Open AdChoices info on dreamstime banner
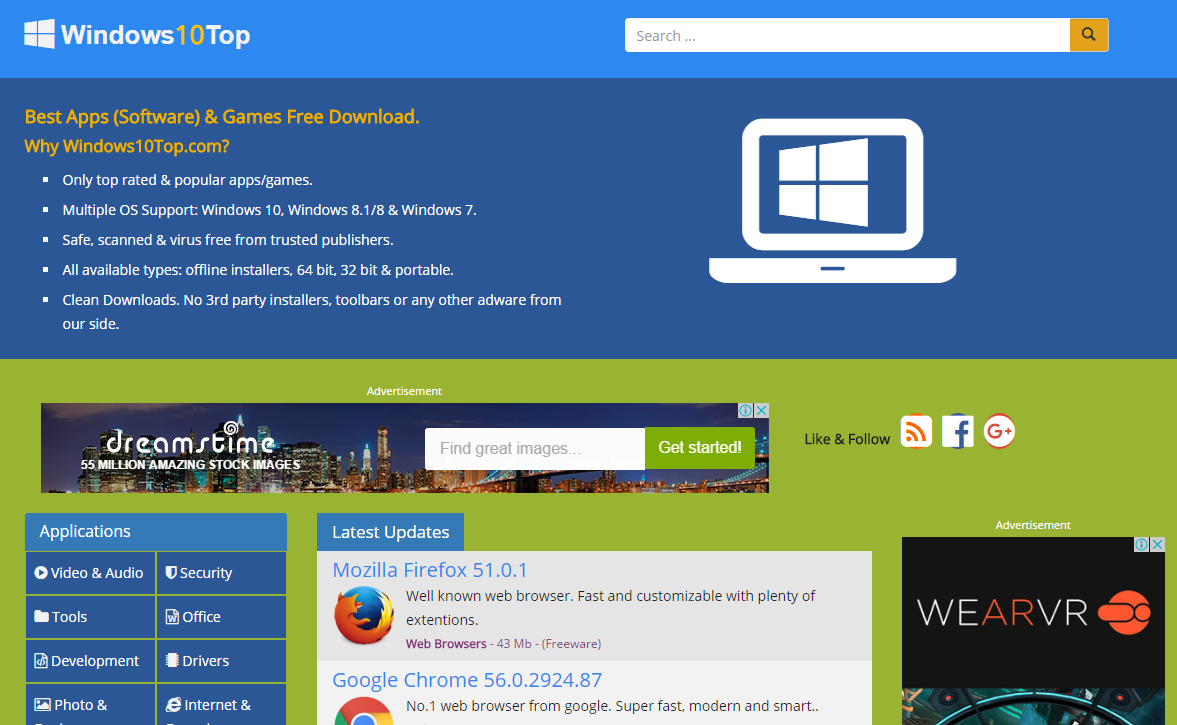Image resolution: width=1177 pixels, height=725 pixels. [x=745, y=411]
